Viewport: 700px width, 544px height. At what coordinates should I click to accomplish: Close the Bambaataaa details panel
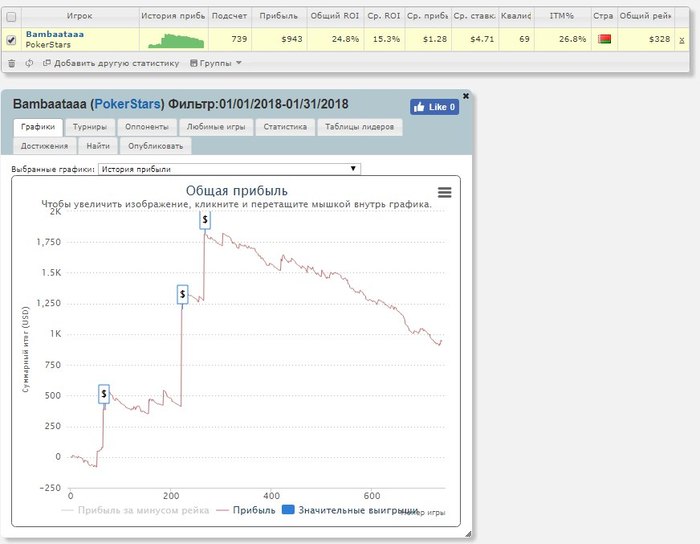[466, 96]
